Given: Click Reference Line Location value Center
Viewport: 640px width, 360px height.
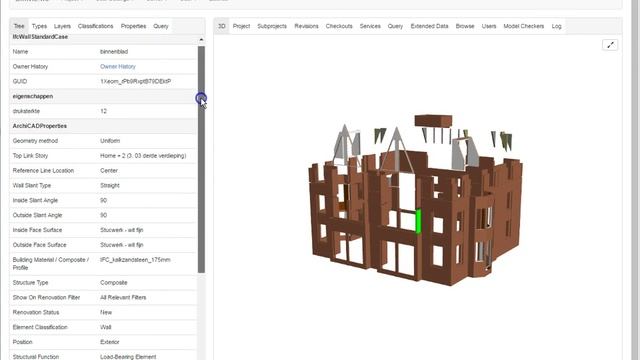Looking at the screenshot, I should [109, 171].
